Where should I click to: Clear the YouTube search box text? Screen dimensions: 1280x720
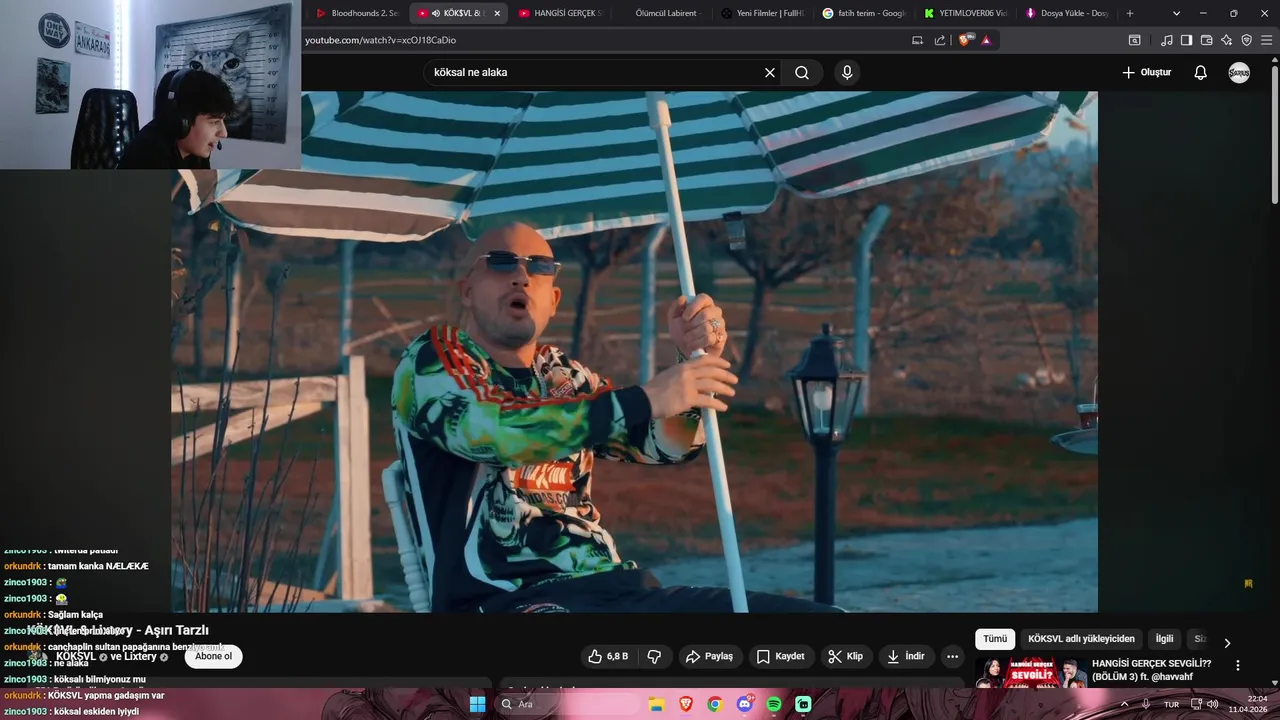770,72
